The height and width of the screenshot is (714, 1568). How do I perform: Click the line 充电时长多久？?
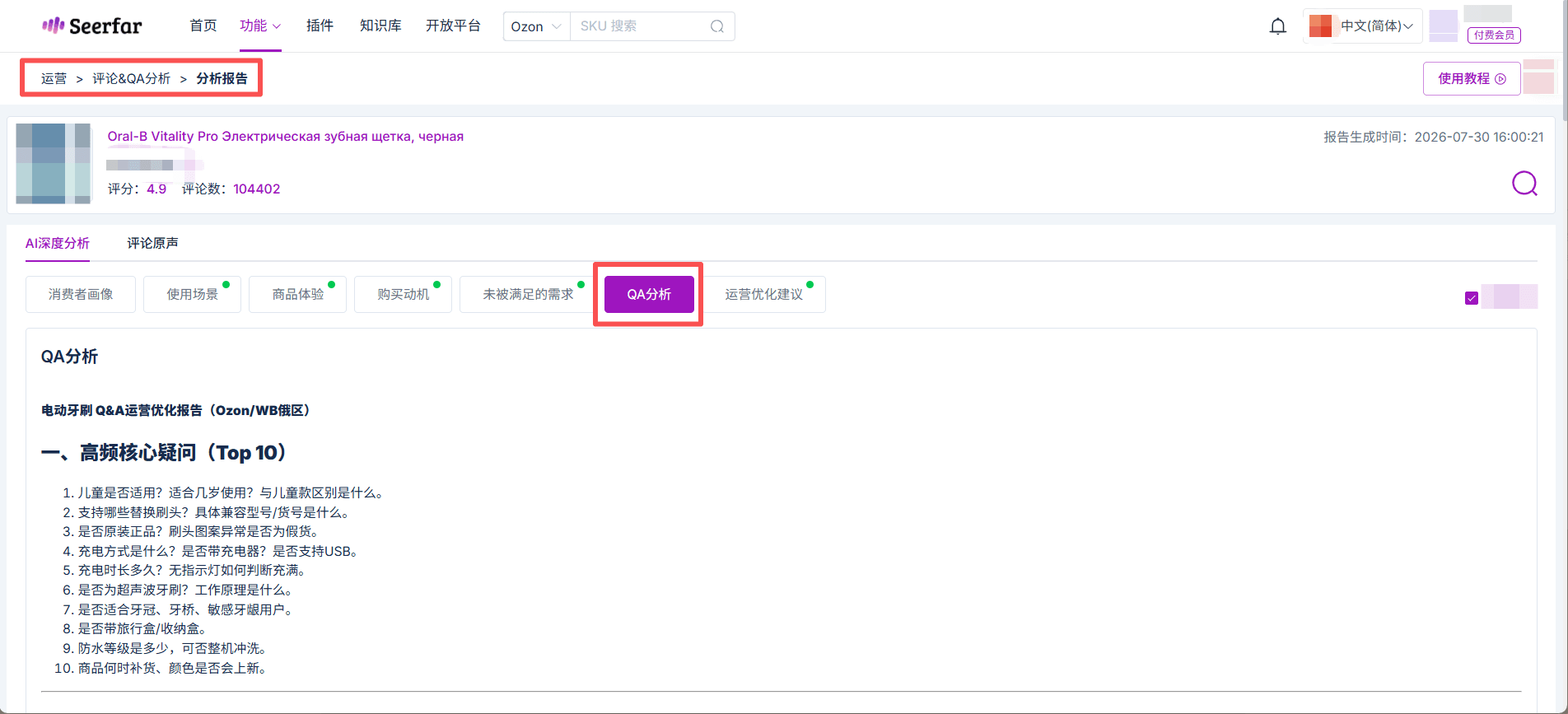tap(194, 571)
